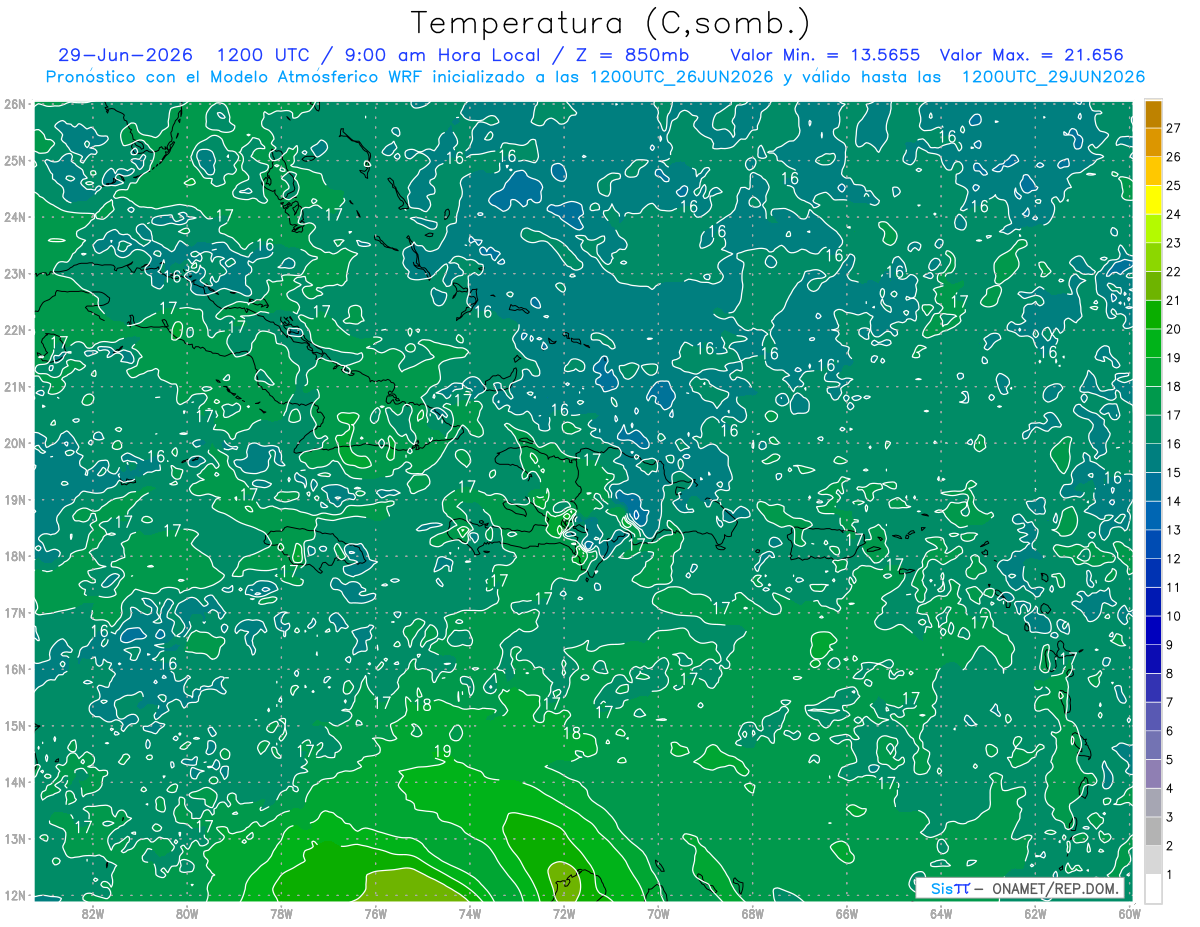Click the '19N' latitude axis label
This screenshot has height=927, width=1200.
(16, 500)
